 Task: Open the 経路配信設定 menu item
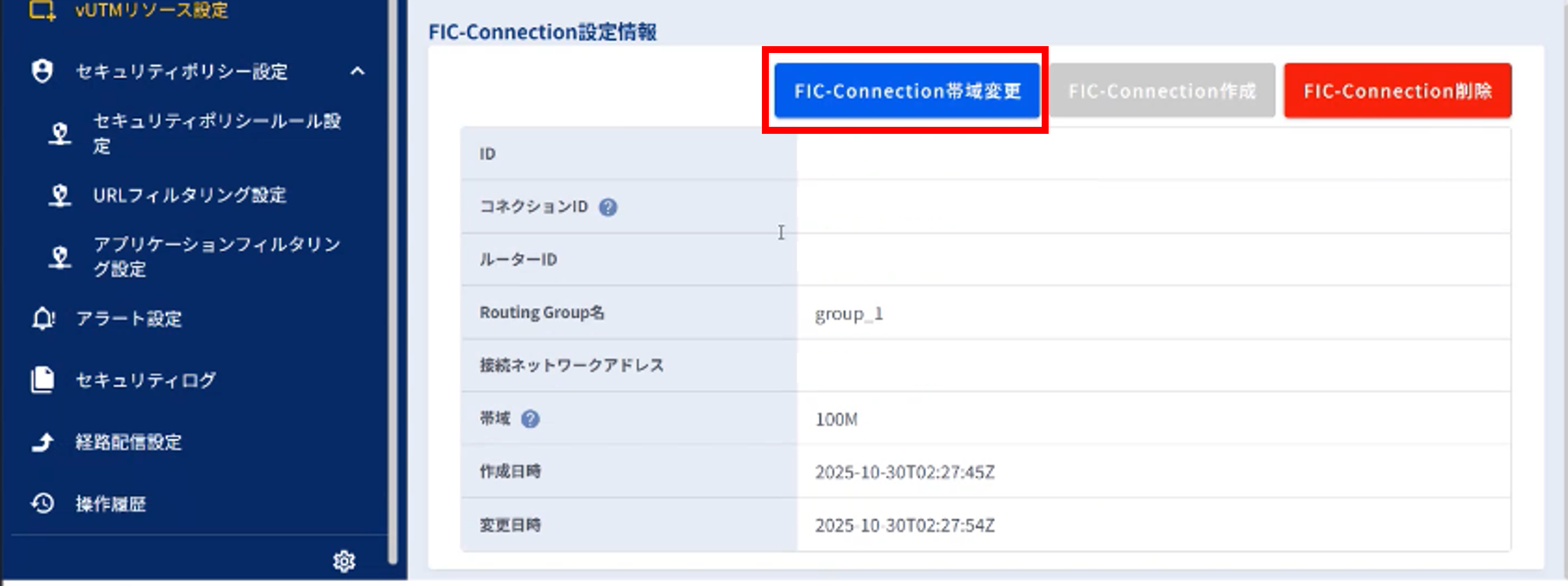coord(128,442)
